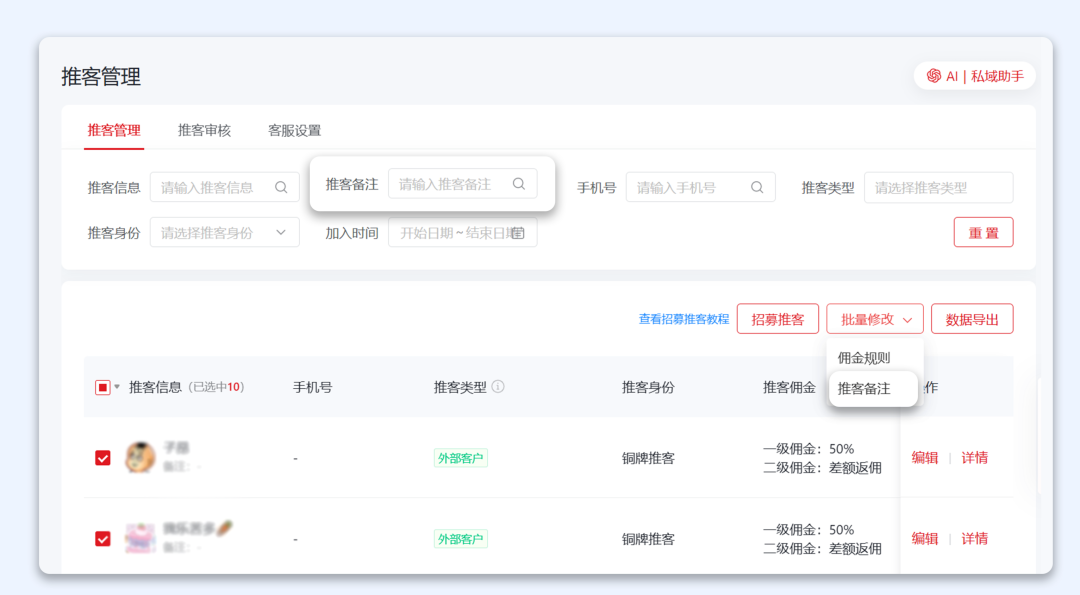Click the search icon in 推客信息 field
1080x595 pixels.
(x=281, y=187)
